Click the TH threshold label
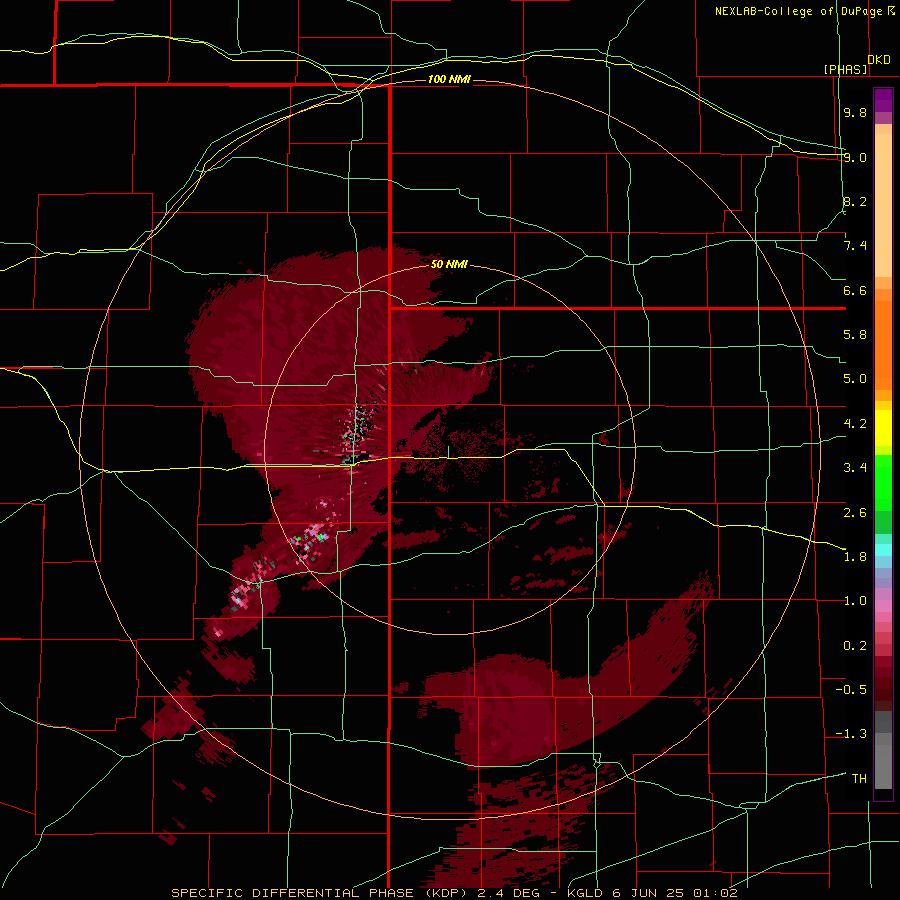This screenshot has width=900, height=900. 859,778
